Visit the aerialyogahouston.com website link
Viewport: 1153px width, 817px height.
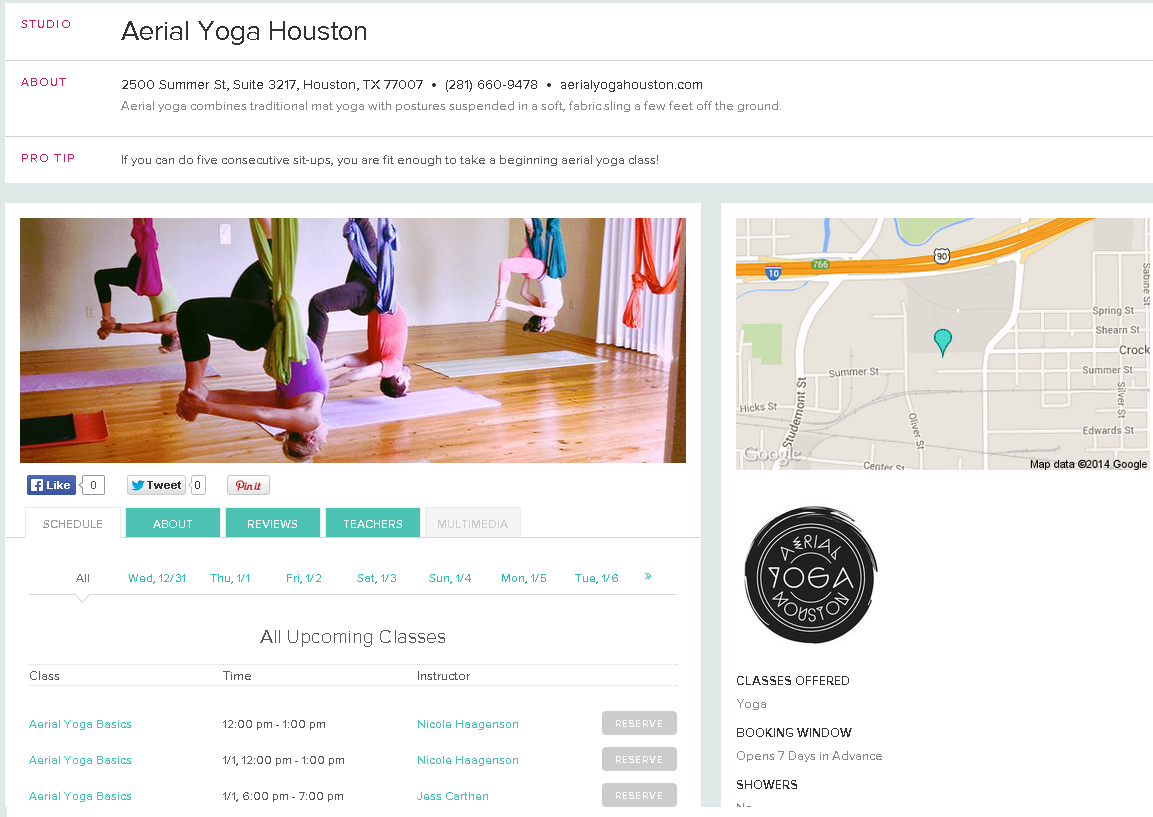[631, 85]
